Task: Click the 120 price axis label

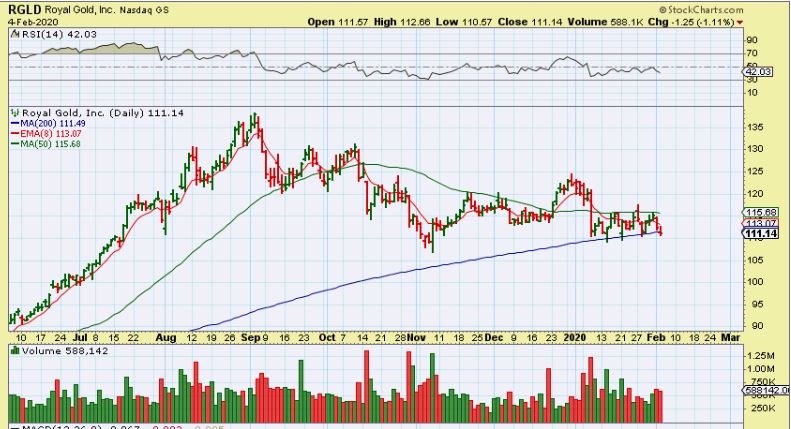Action: coord(754,194)
